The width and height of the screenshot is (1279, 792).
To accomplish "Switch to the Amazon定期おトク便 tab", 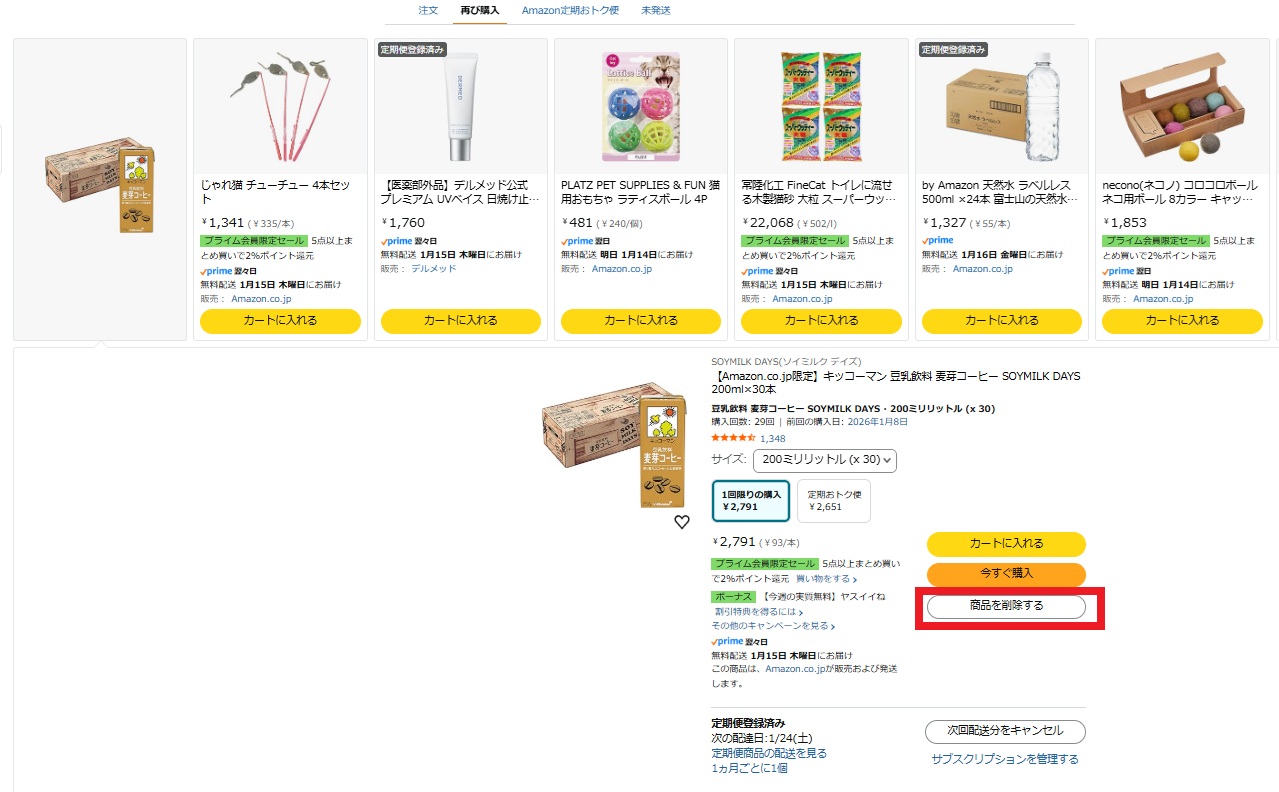I will [x=570, y=10].
